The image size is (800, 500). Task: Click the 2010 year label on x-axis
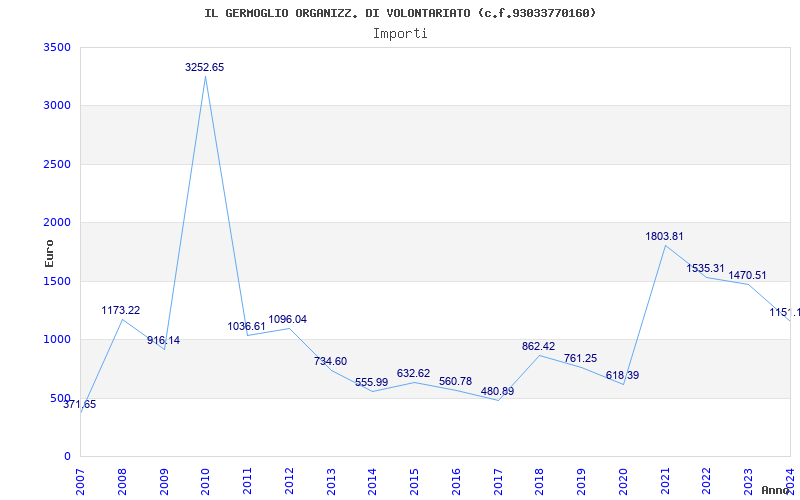pyautogui.click(x=206, y=482)
